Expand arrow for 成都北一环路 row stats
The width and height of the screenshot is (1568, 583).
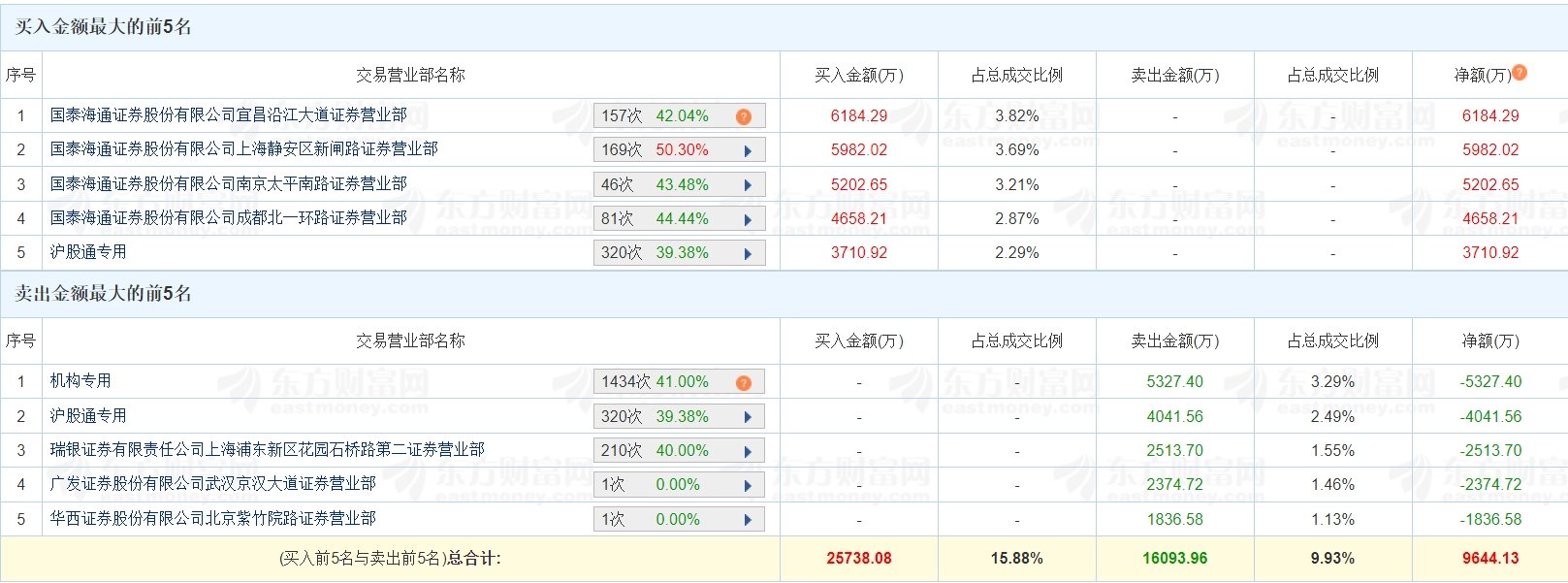point(748,220)
